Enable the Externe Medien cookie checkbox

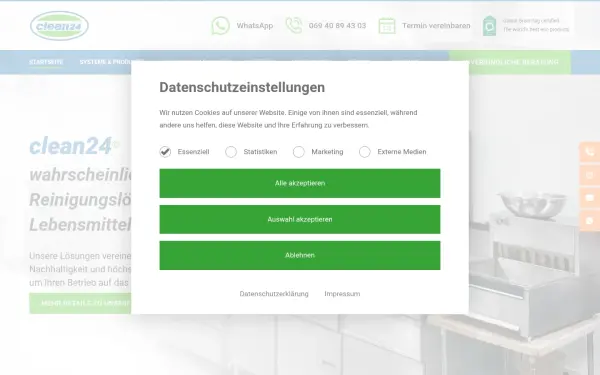click(365, 152)
